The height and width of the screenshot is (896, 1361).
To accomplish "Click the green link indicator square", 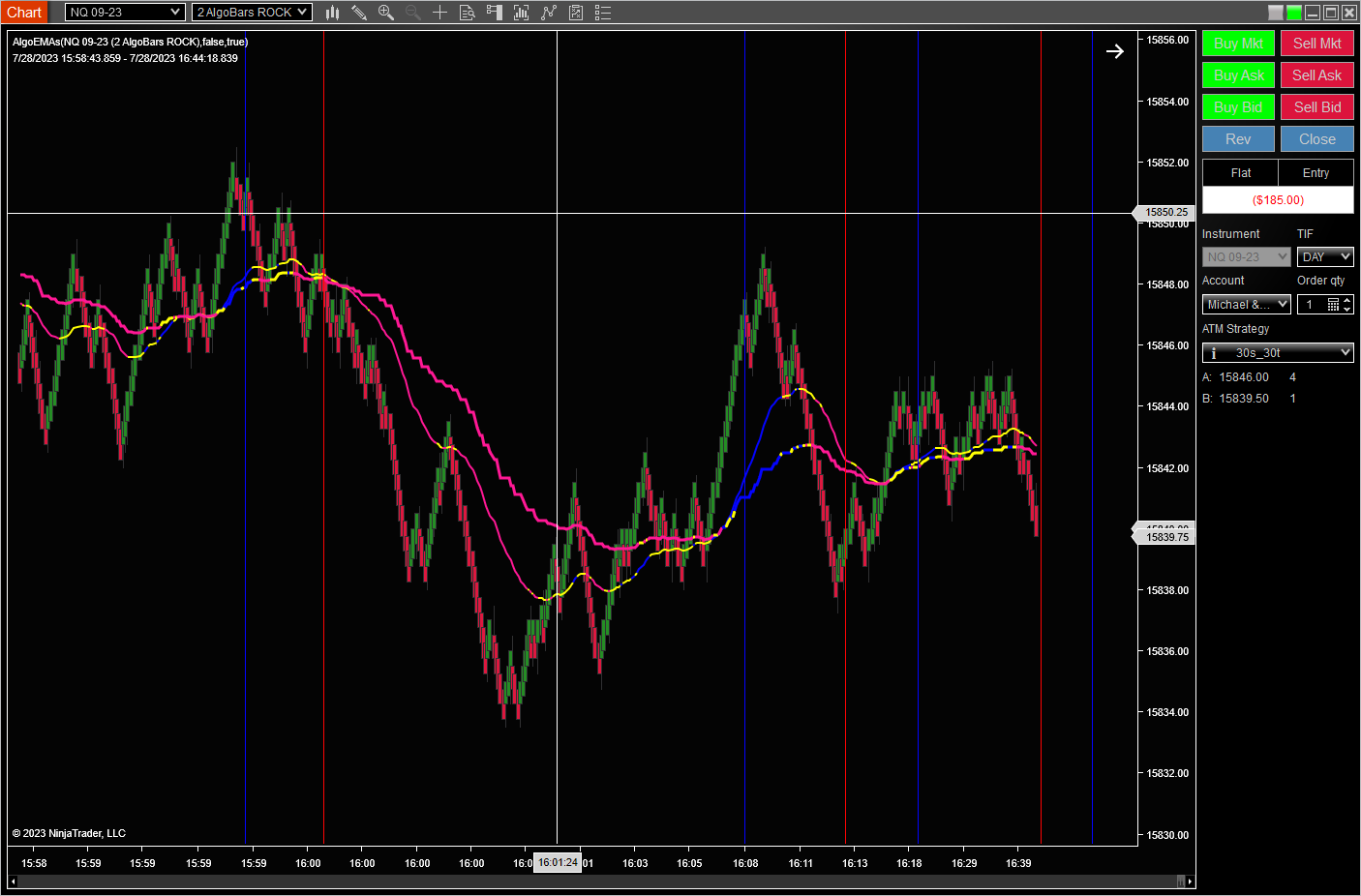I will (x=1294, y=13).
